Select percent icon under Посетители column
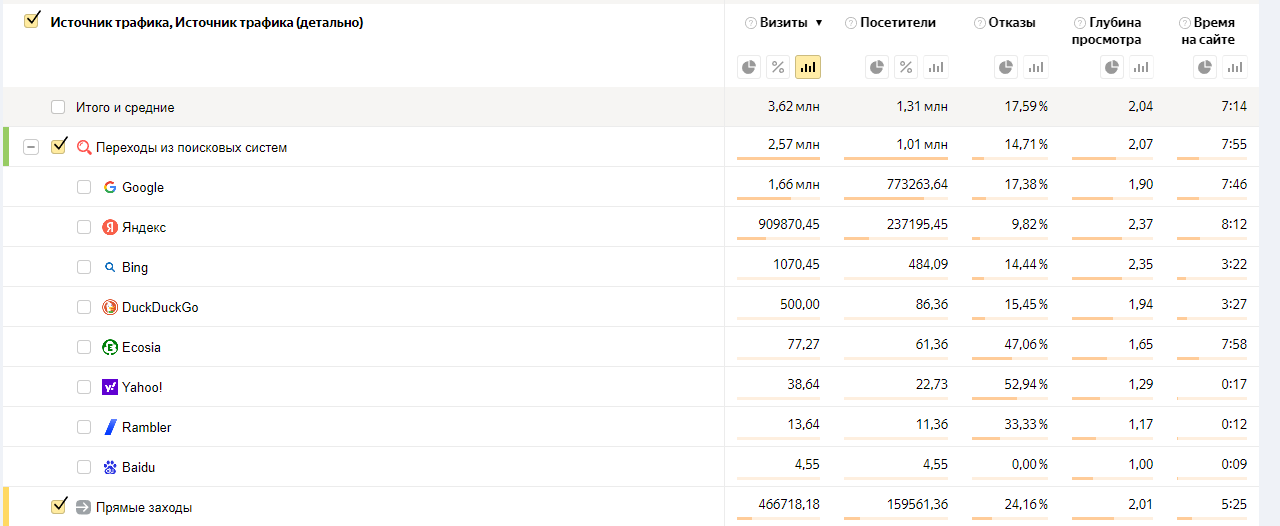 pyautogui.click(x=906, y=67)
